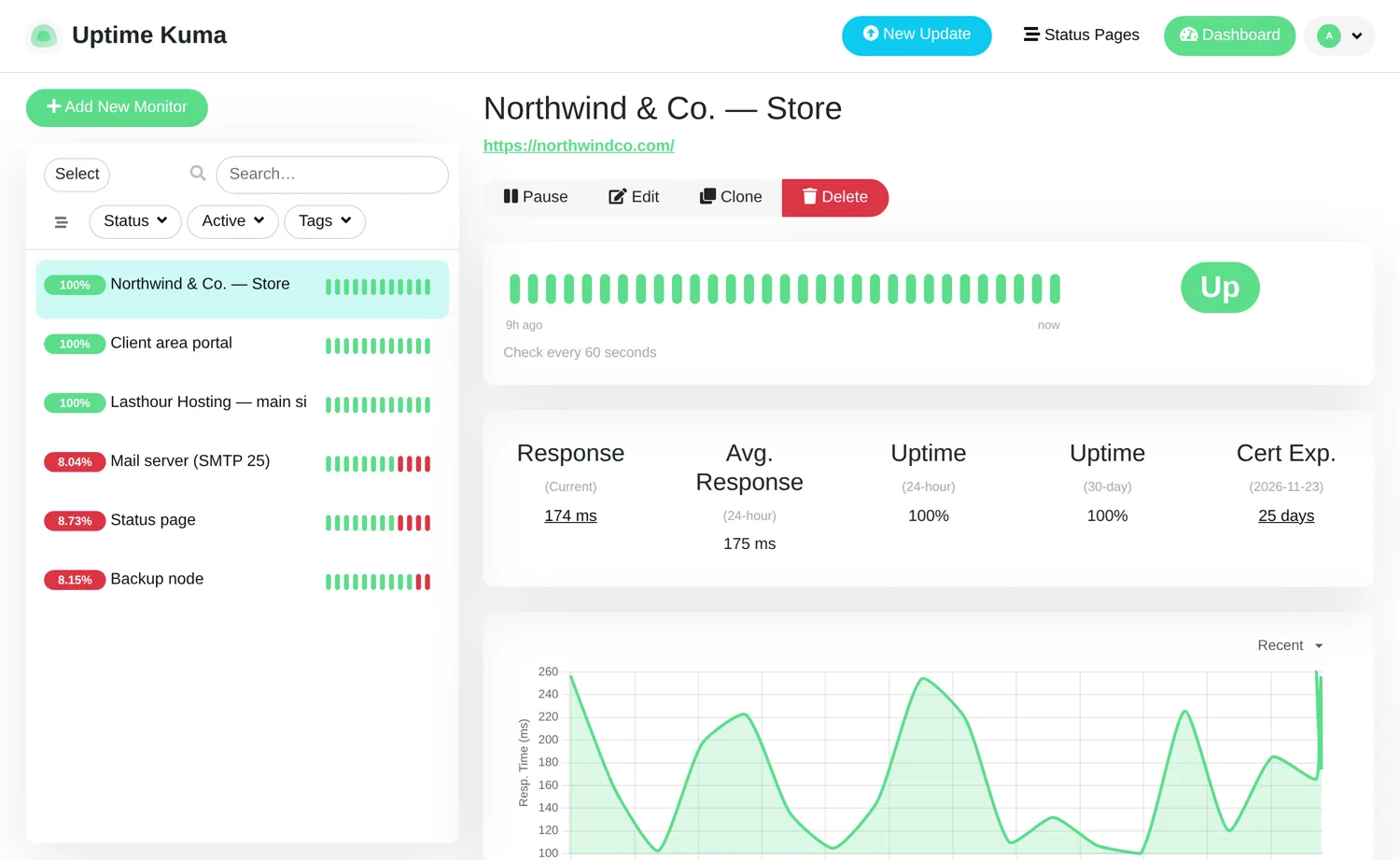The image size is (1400, 860).
Task: Expand the Tags filter dropdown
Action: [325, 221]
